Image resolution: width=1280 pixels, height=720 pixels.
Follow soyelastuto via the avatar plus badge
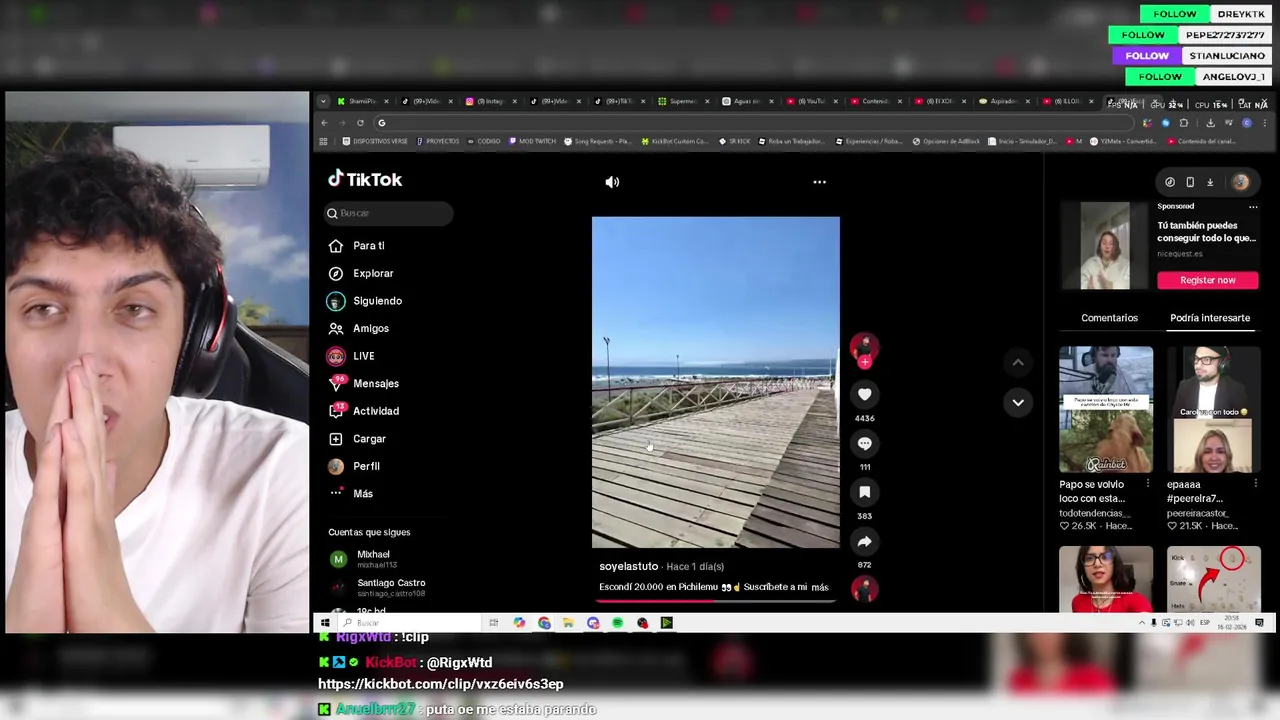[x=865, y=362]
